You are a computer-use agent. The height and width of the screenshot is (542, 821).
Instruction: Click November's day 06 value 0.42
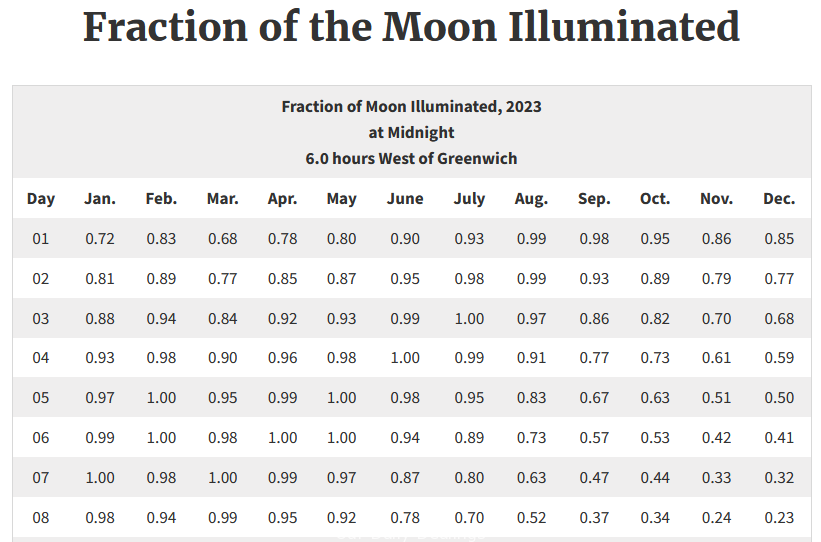(x=717, y=437)
